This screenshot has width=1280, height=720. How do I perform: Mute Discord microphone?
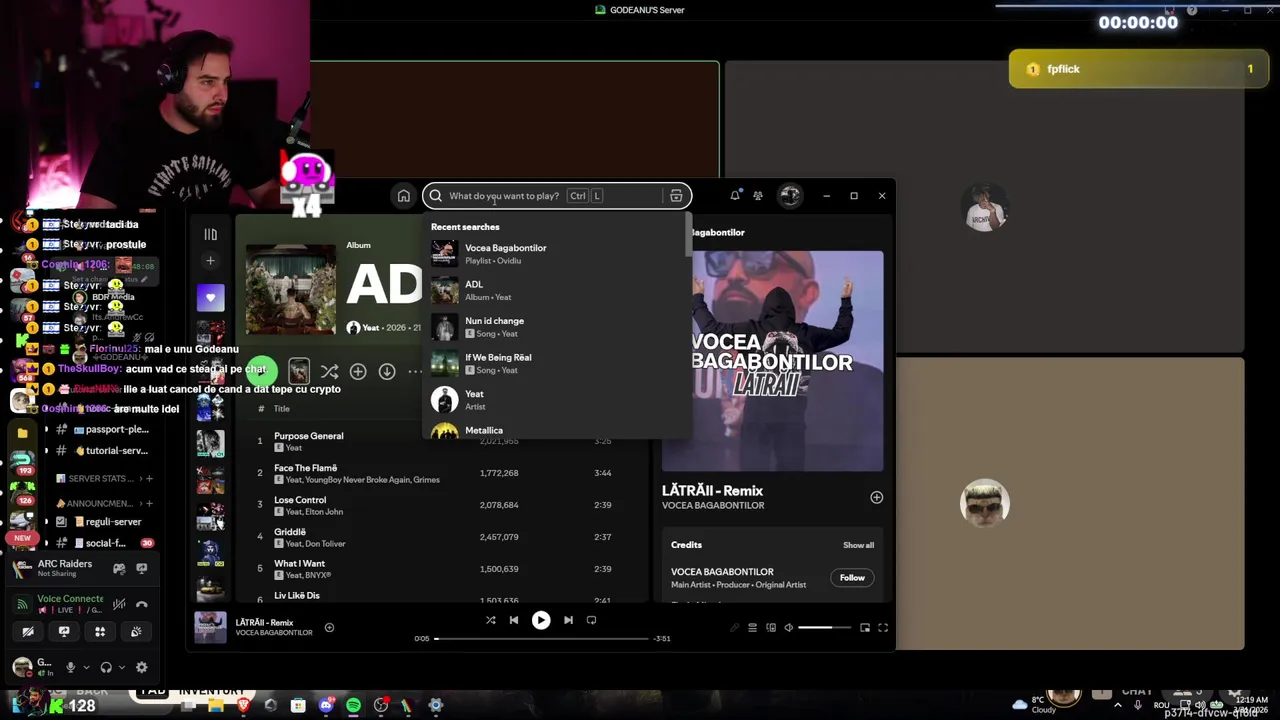pyautogui.click(x=70, y=667)
